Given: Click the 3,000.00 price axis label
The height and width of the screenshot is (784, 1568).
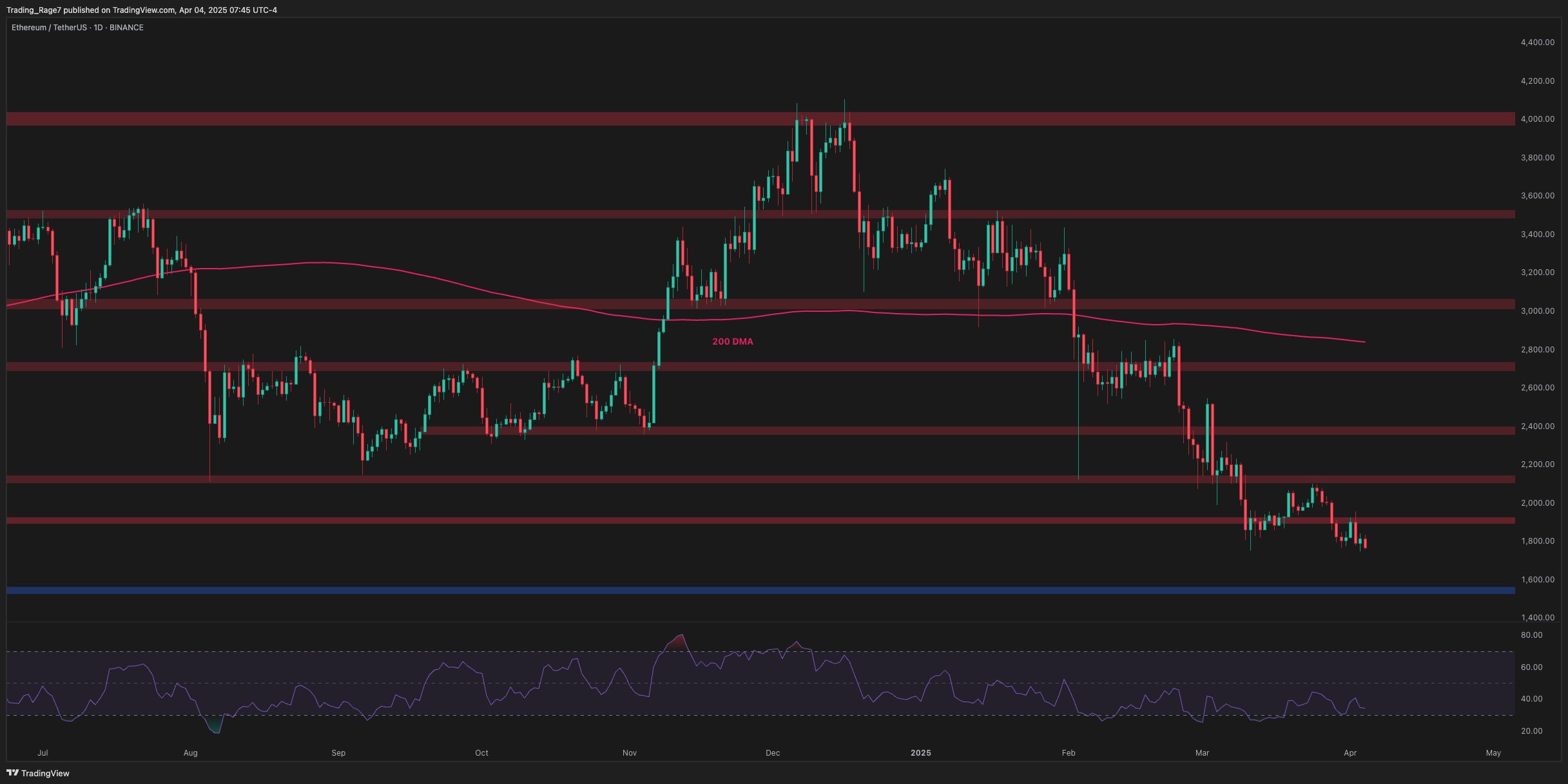Looking at the screenshot, I should (1537, 311).
